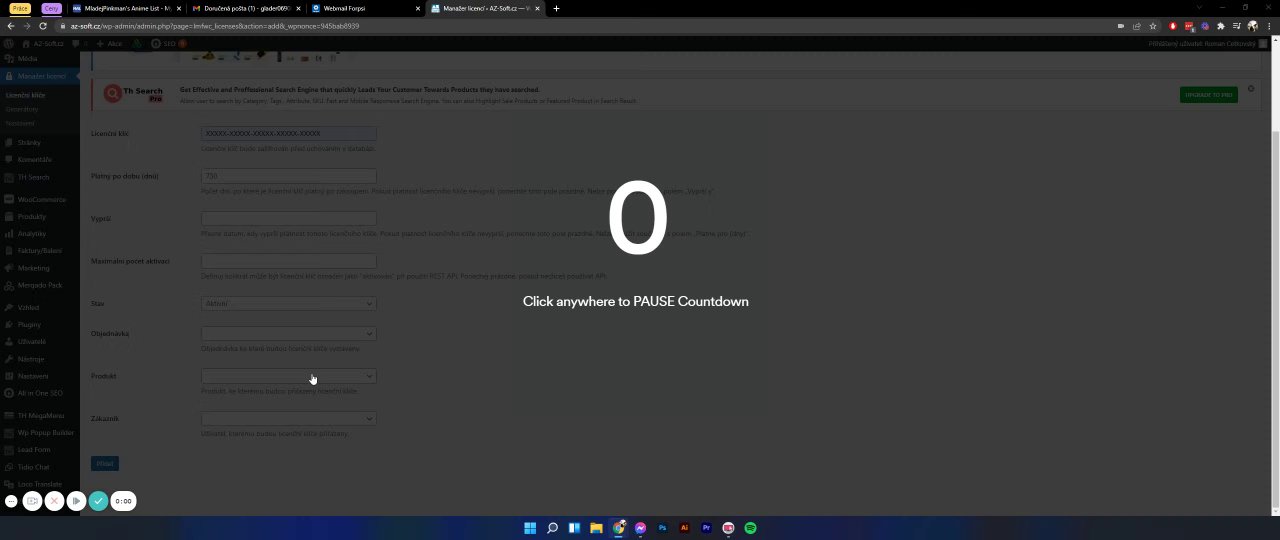Open the Stav dropdown
Image resolution: width=1280 pixels, height=540 pixels.
[288, 303]
